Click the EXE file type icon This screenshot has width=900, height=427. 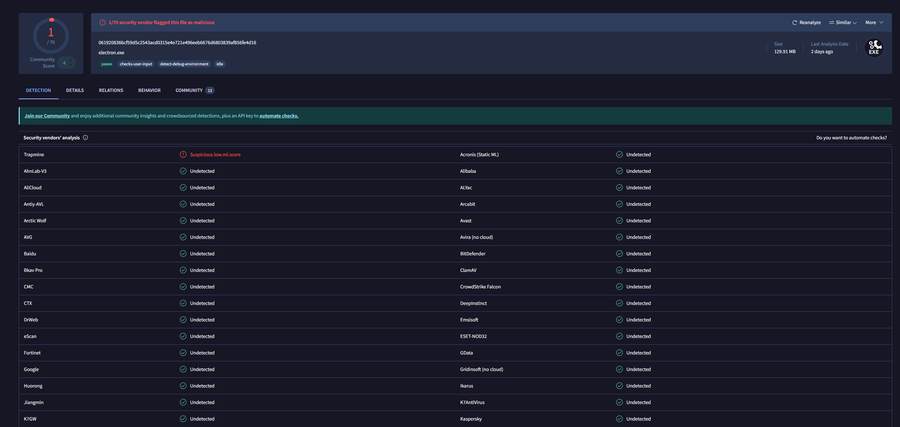pyautogui.click(x=874, y=48)
